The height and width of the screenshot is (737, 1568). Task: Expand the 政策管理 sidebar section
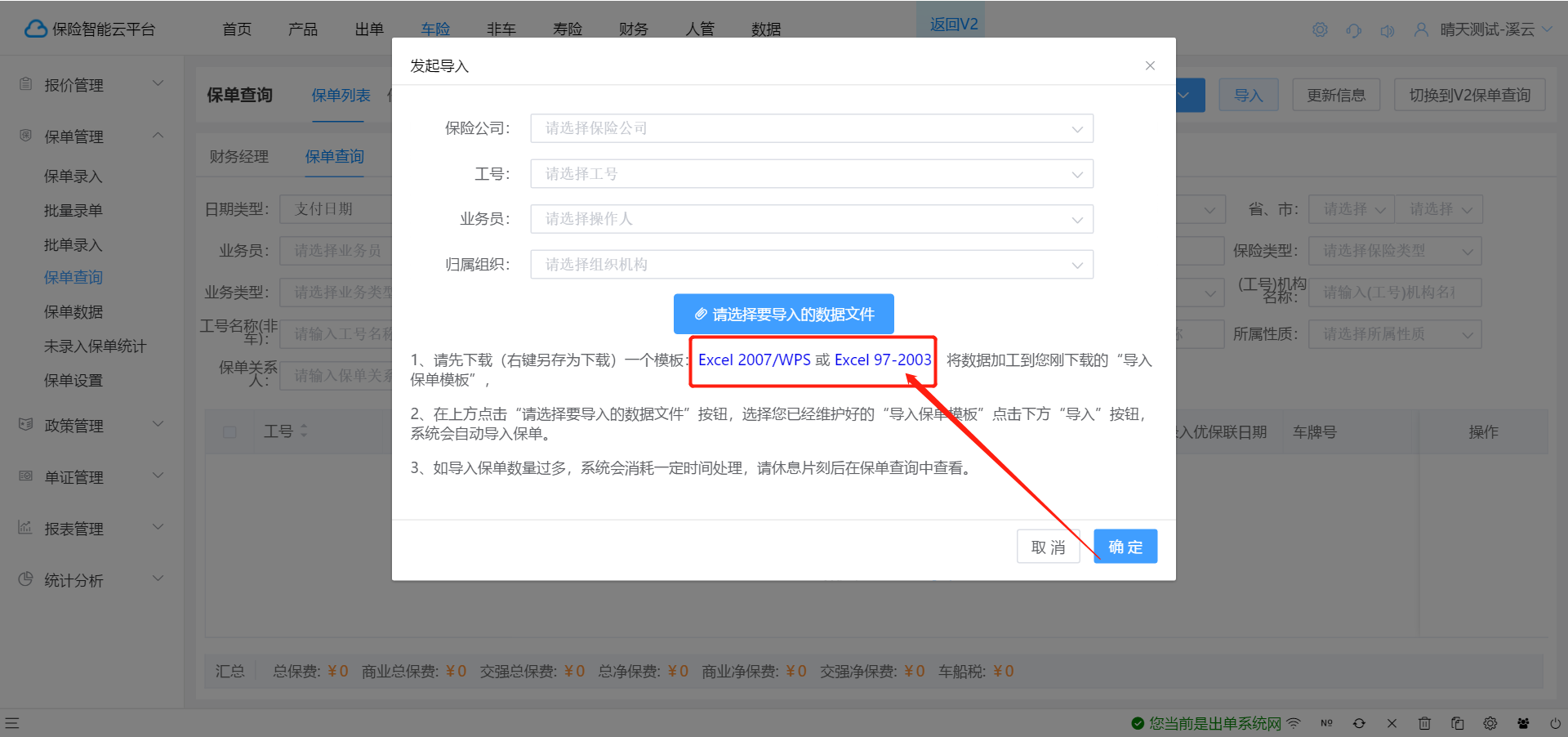[x=158, y=424]
